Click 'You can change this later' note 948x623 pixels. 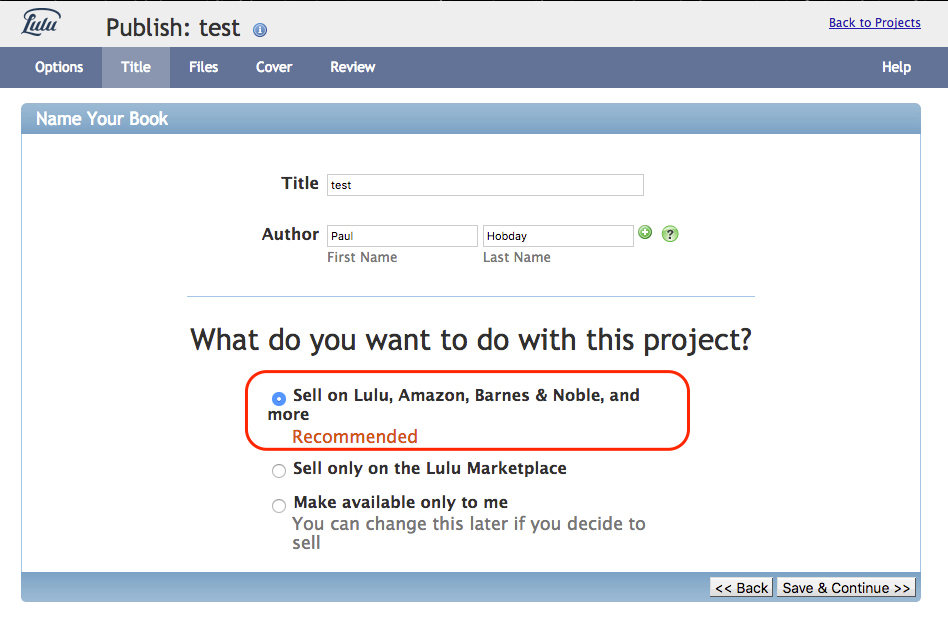click(469, 533)
